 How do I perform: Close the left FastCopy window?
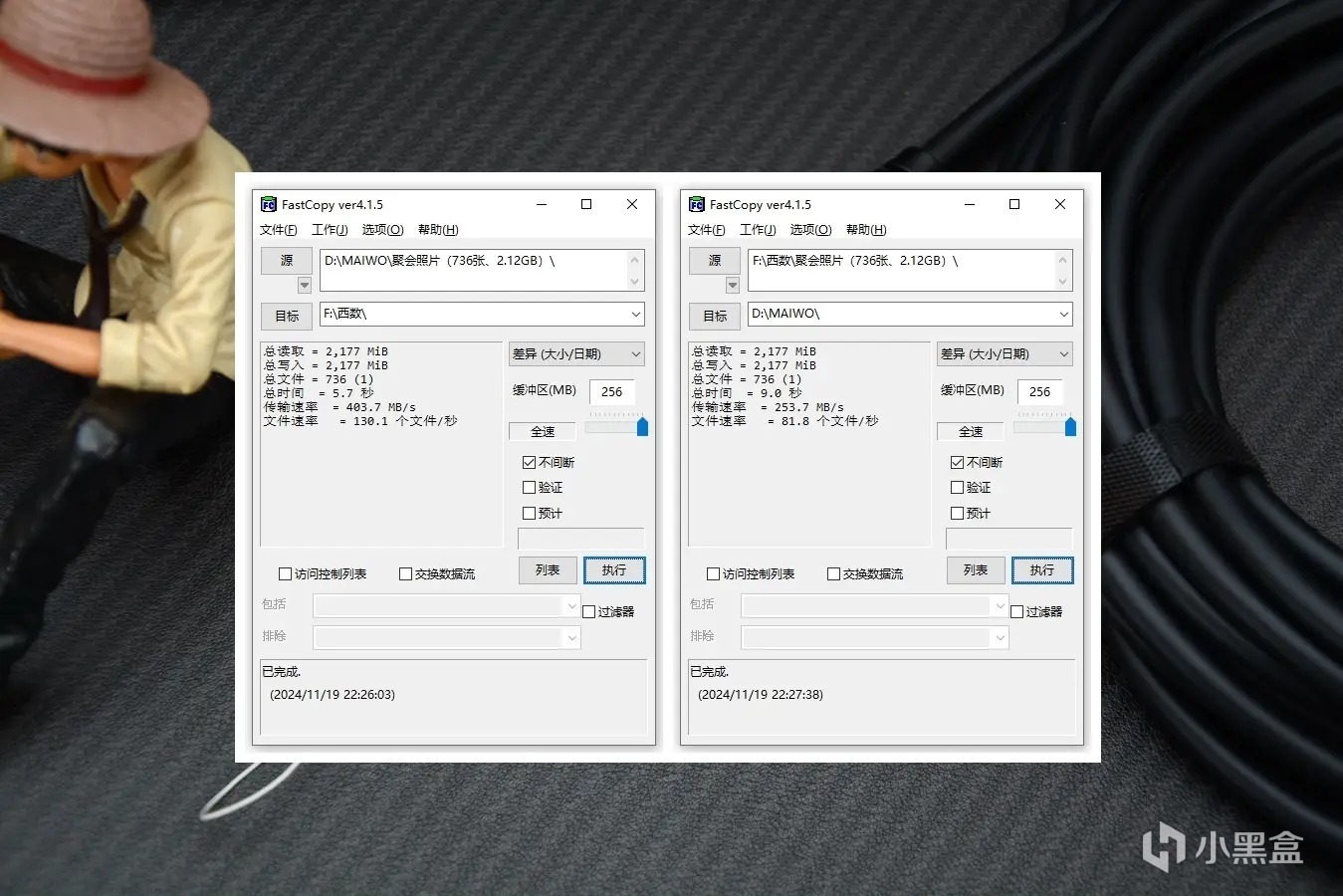click(632, 204)
